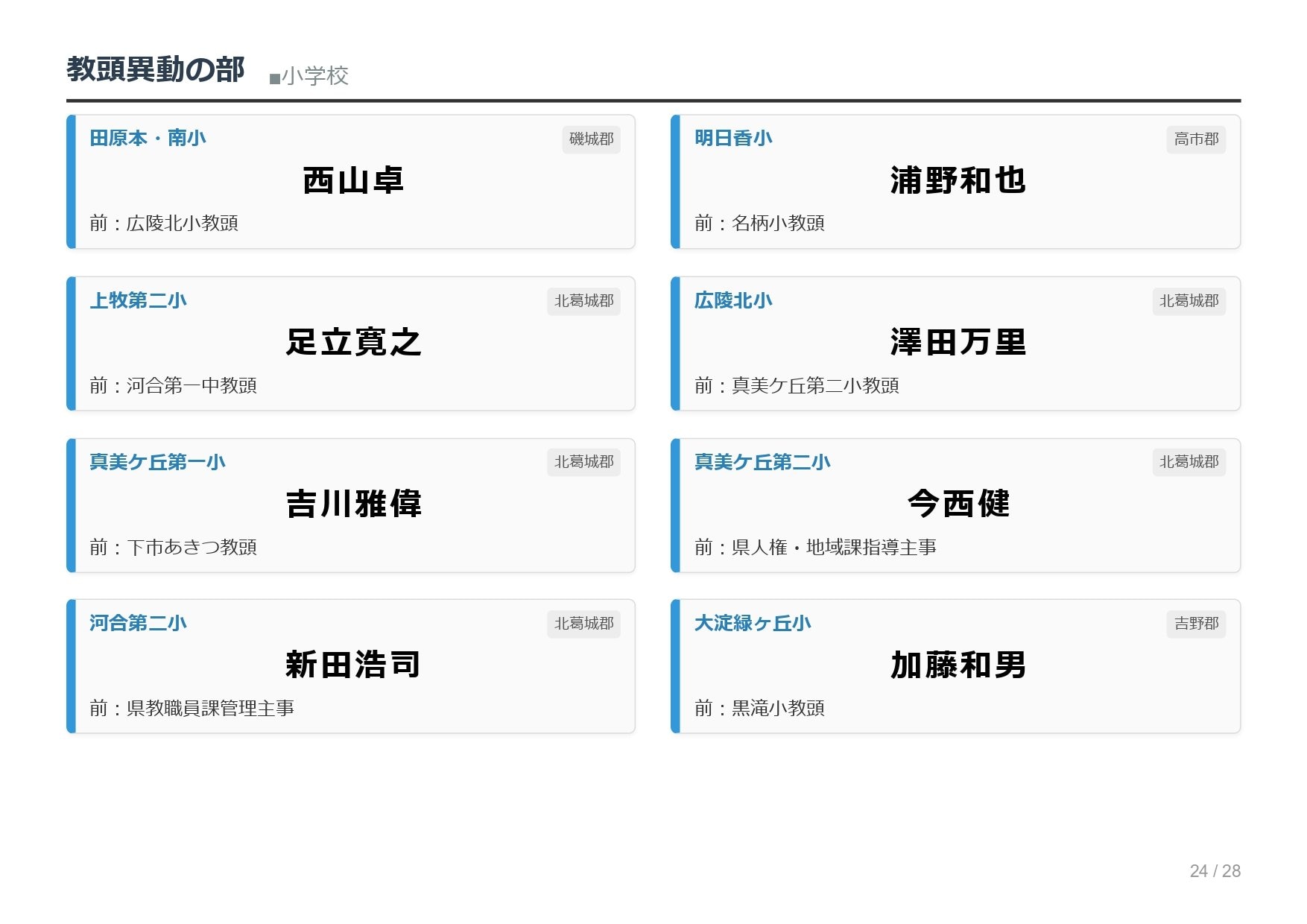Click the 高市郡 district tag

(1195, 139)
